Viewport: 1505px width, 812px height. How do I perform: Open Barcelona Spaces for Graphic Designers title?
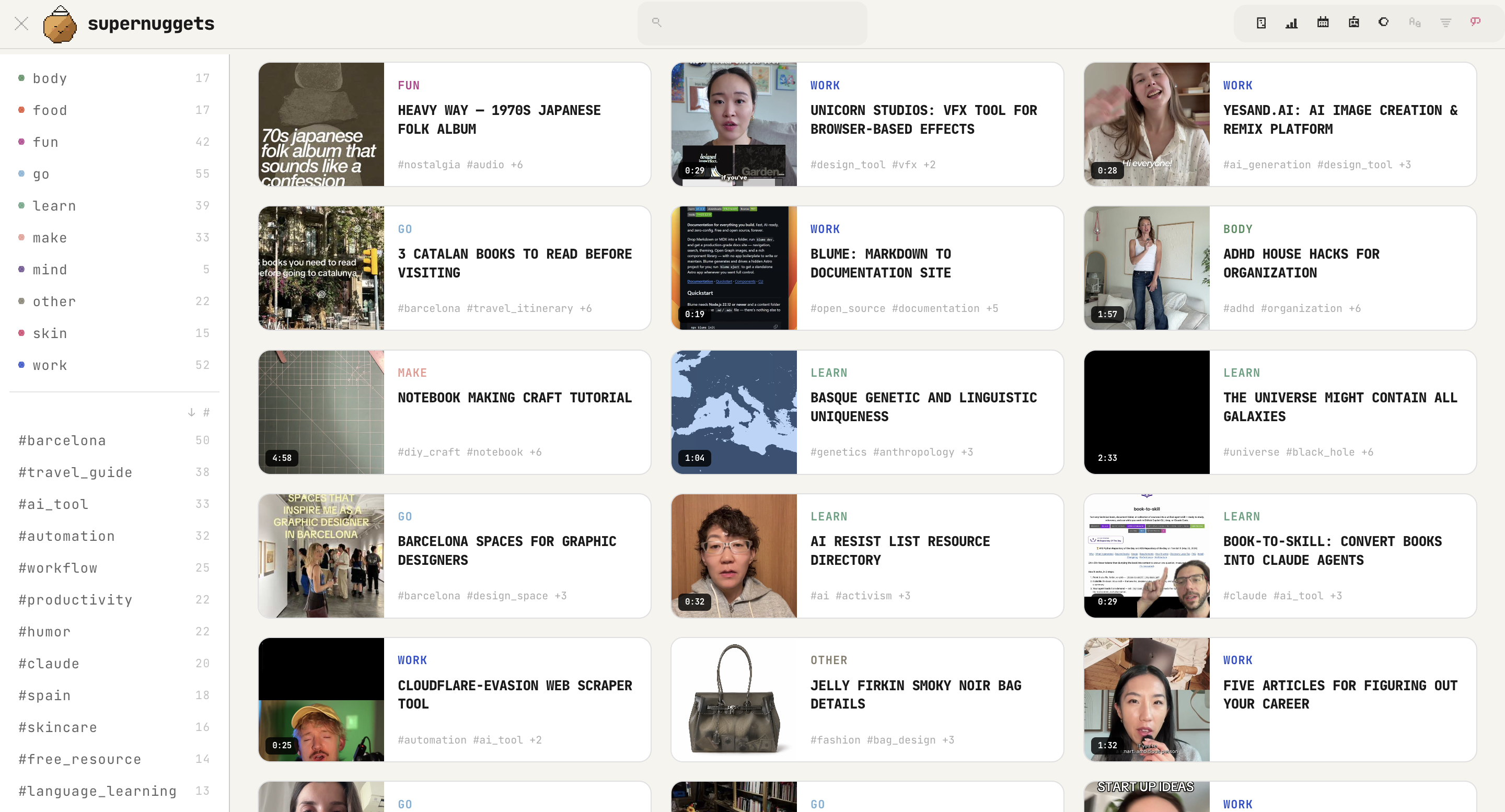tap(506, 550)
